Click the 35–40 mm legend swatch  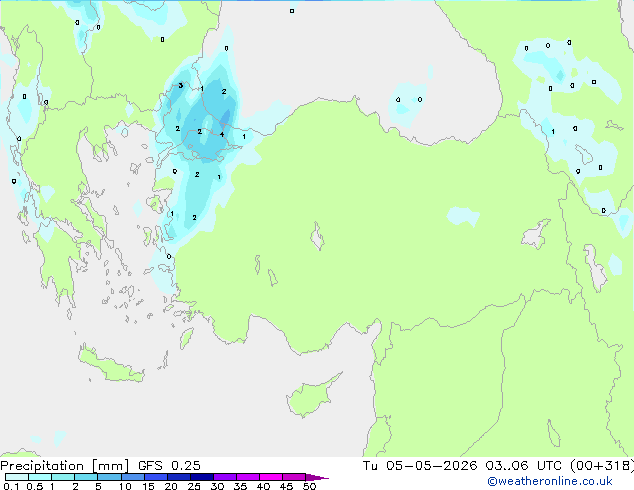[247, 477]
